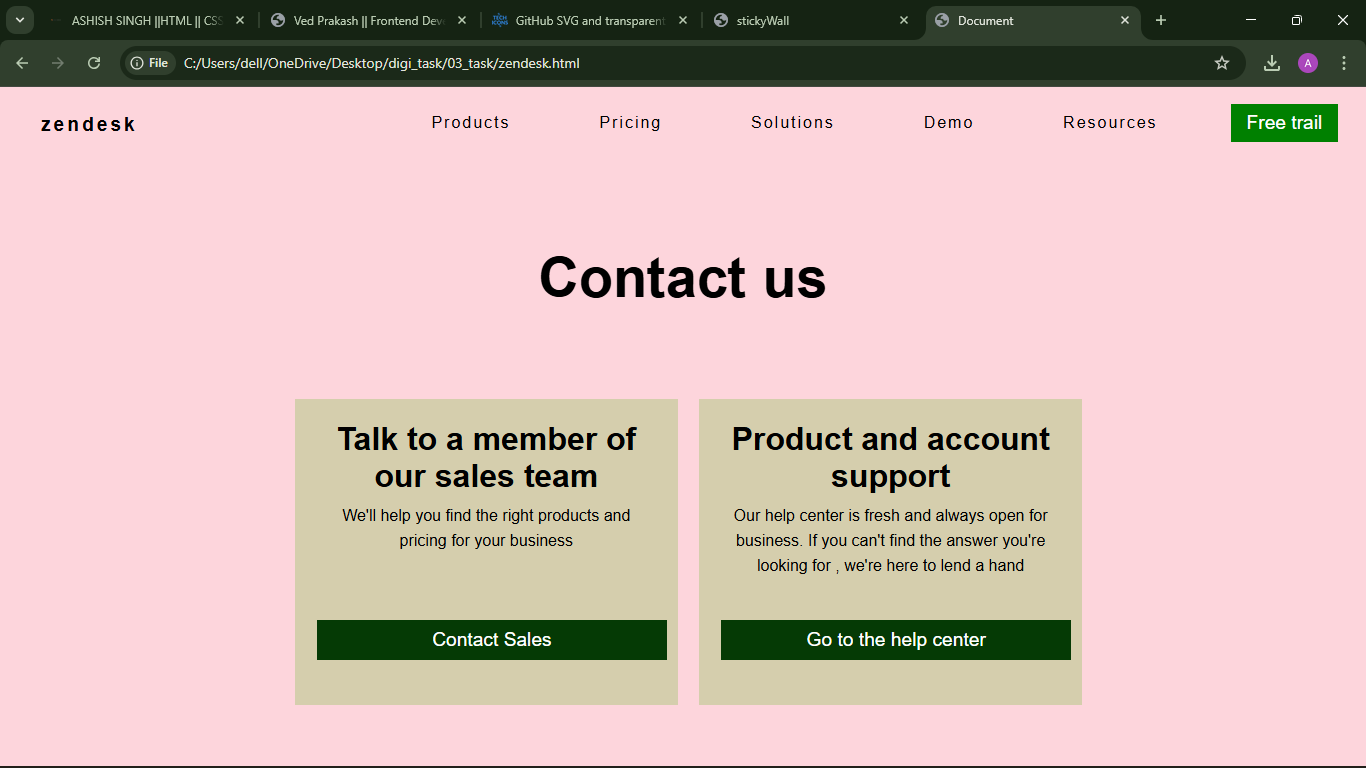Click the browser reload icon
This screenshot has height=768, width=1366.
(x=94, y=63)
